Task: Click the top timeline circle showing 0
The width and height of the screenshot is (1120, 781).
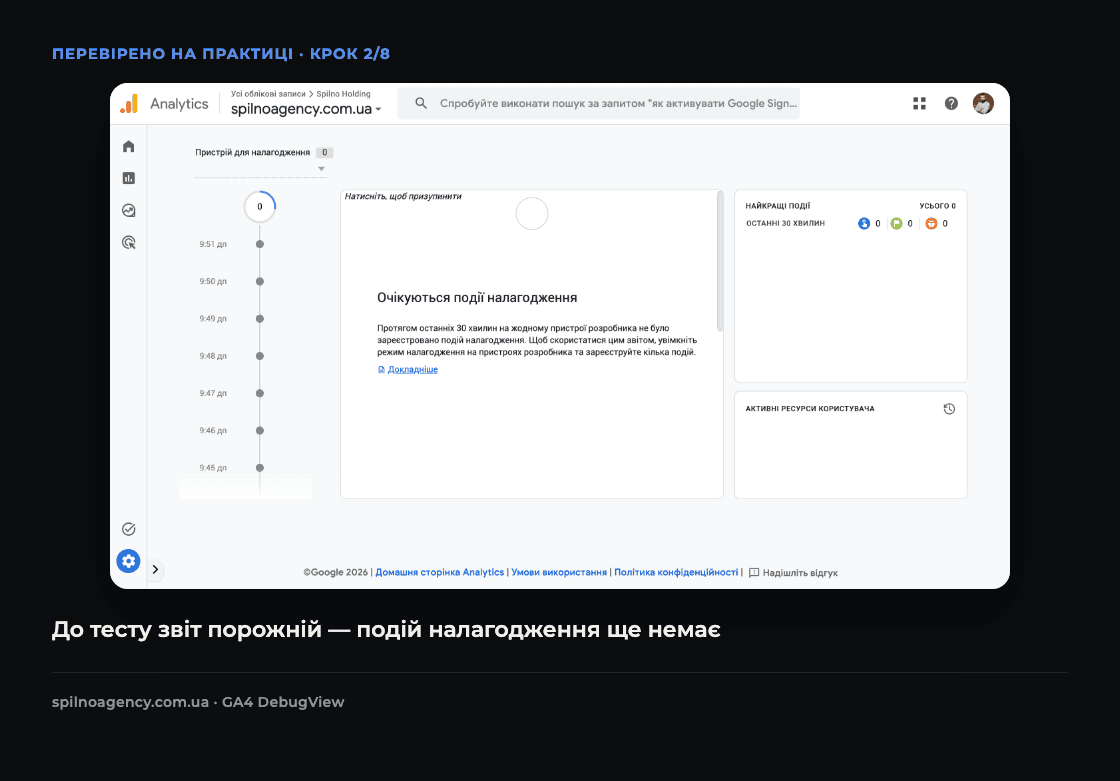Action: click(260, 207)
